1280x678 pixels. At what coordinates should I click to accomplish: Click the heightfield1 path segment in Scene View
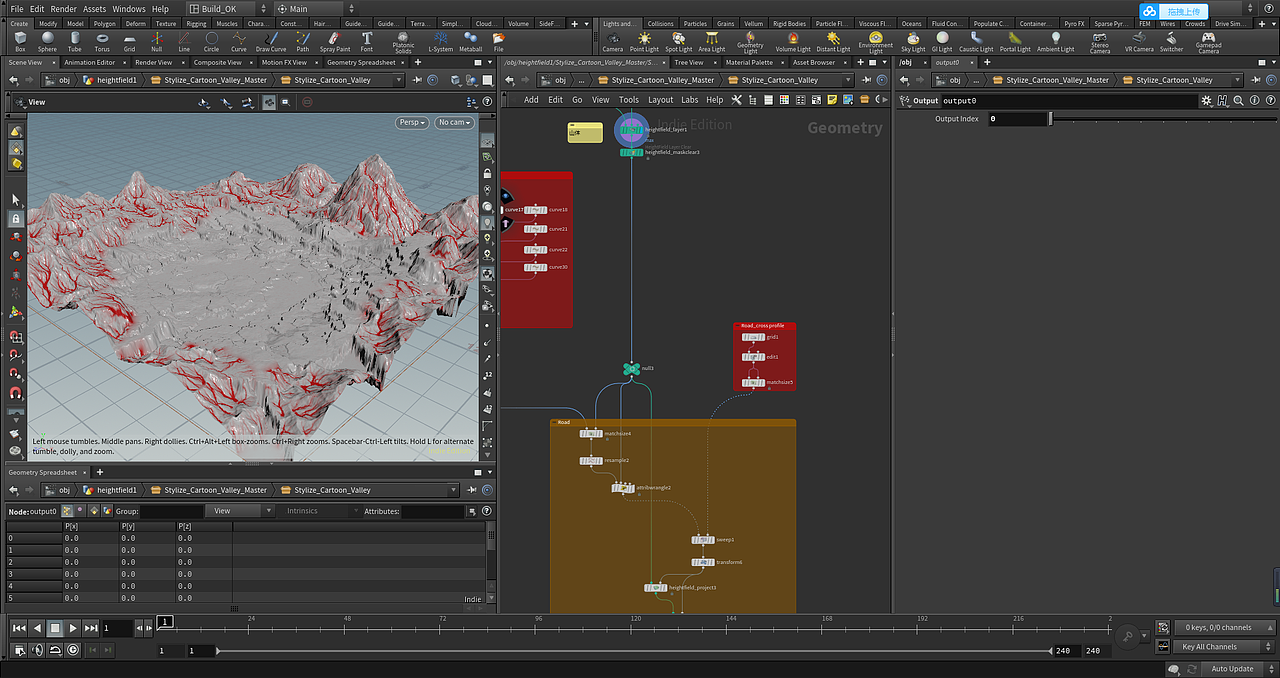110,80
